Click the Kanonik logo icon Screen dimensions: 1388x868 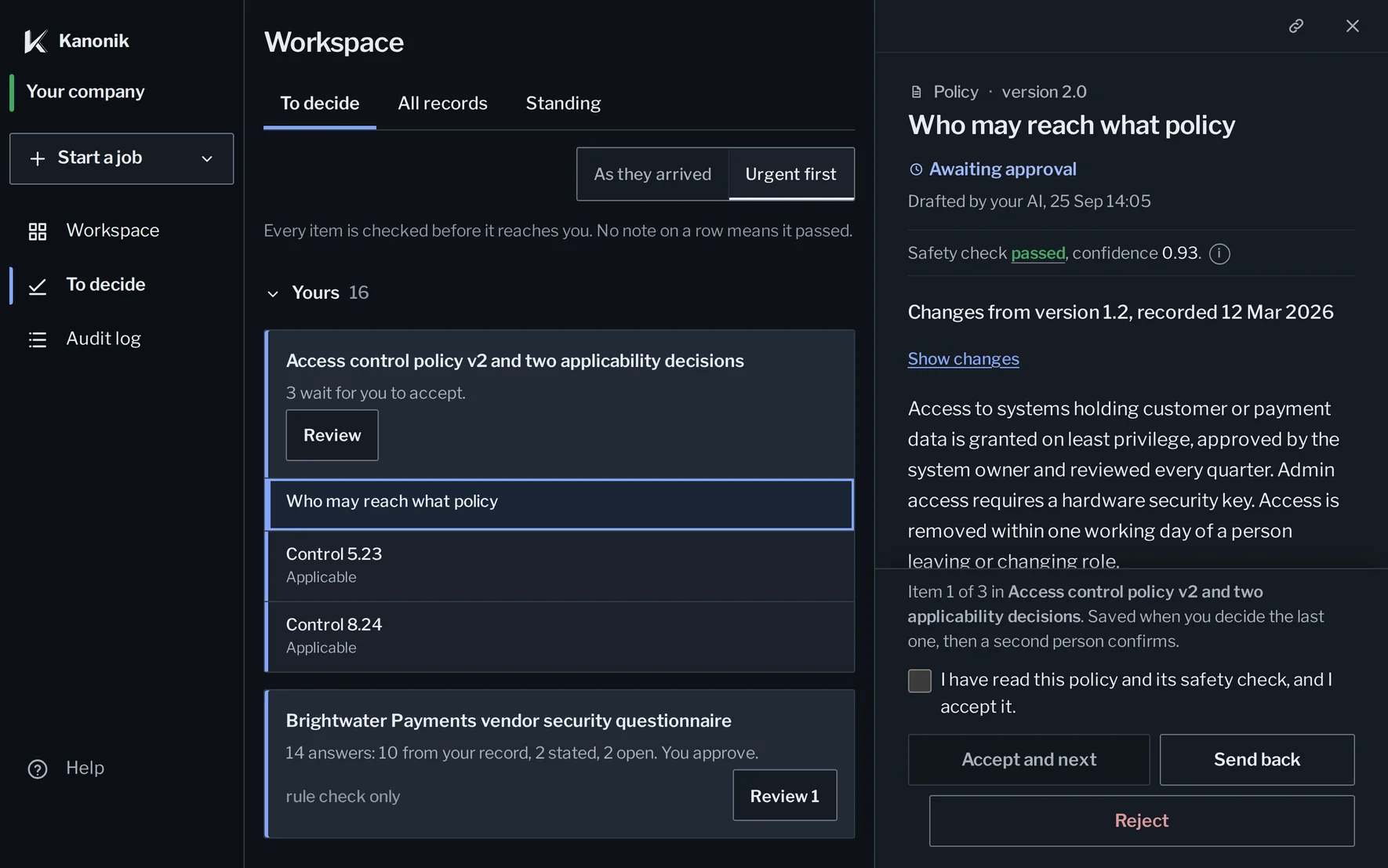(x=35, y=41)
